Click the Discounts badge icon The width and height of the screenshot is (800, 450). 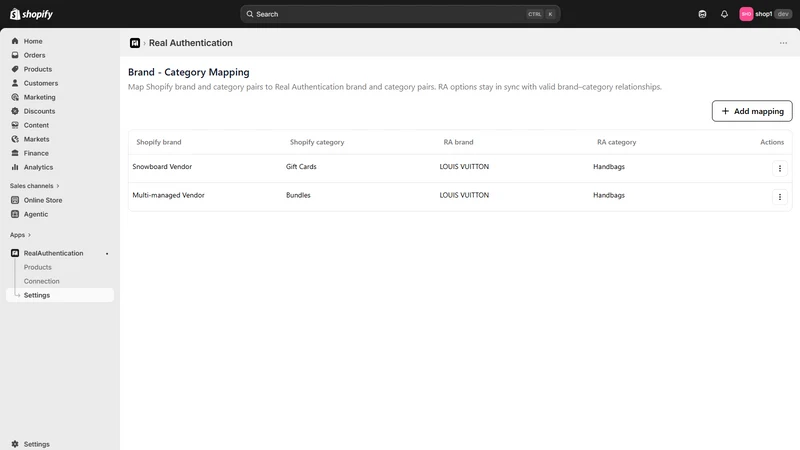(15, 111)
